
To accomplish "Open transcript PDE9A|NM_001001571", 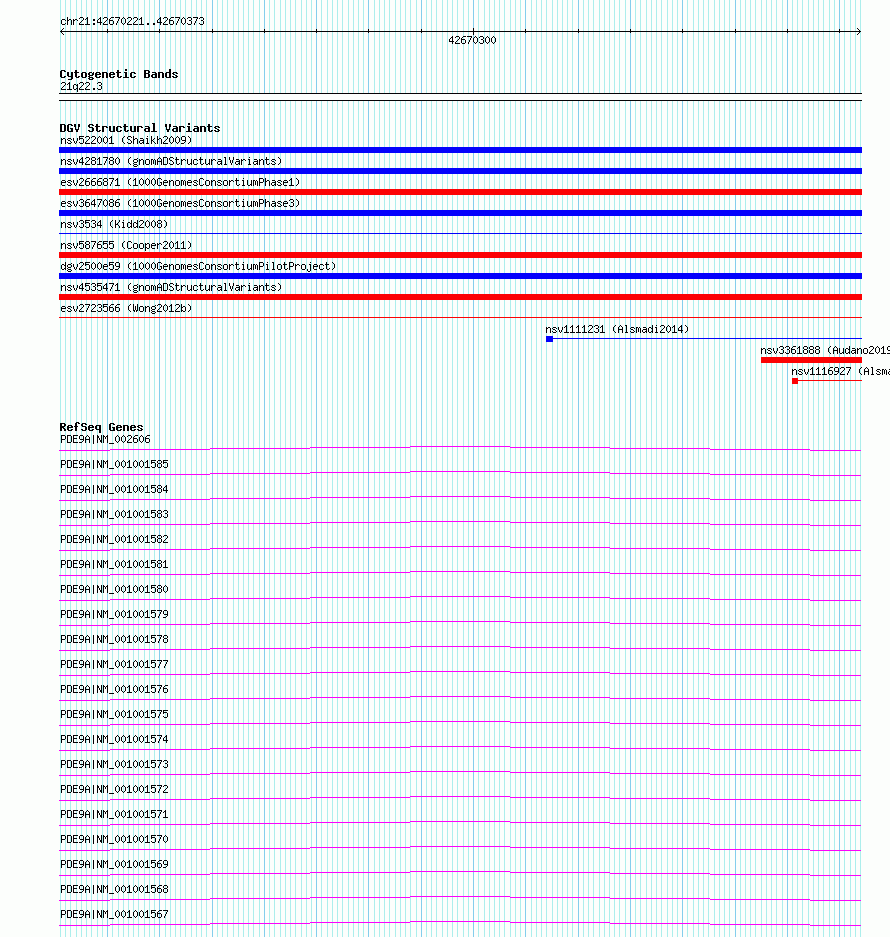I will [114, 814].
